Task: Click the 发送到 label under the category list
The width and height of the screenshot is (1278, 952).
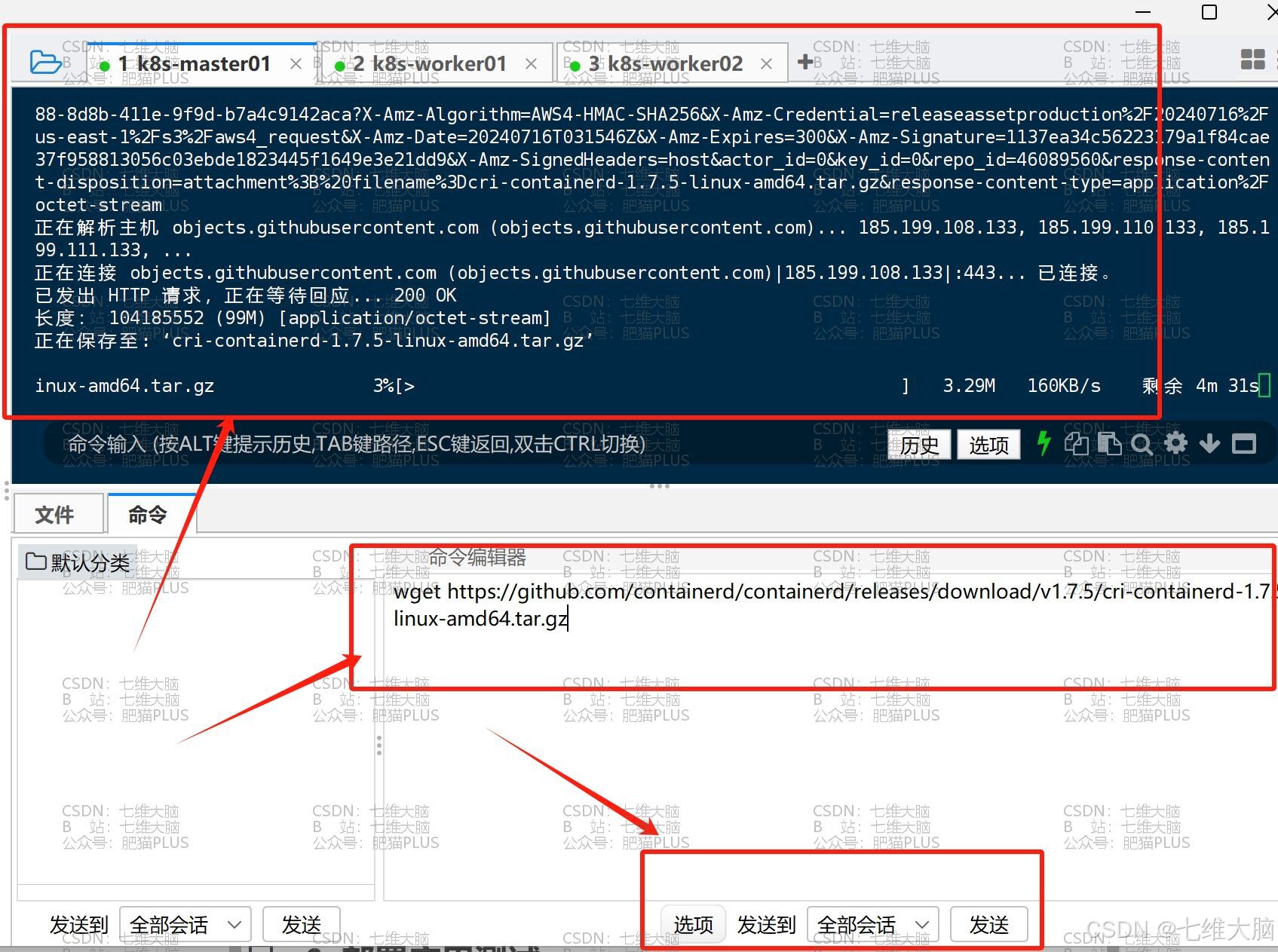Action: pos(79,925)
